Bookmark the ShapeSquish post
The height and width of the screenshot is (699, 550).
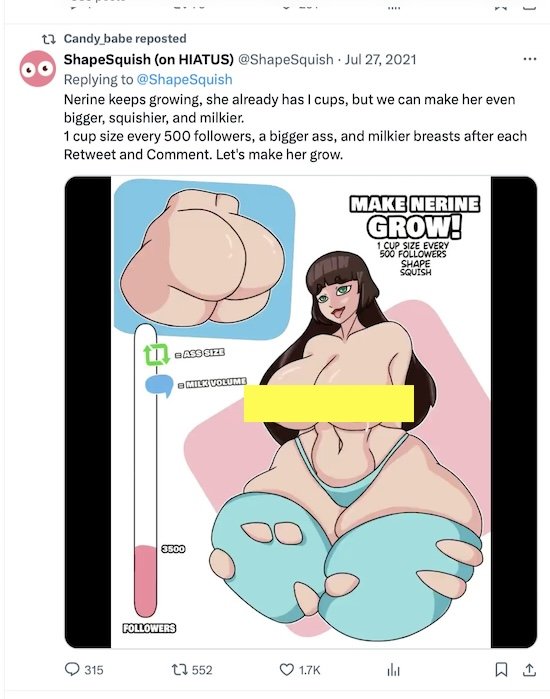[501, 670]
